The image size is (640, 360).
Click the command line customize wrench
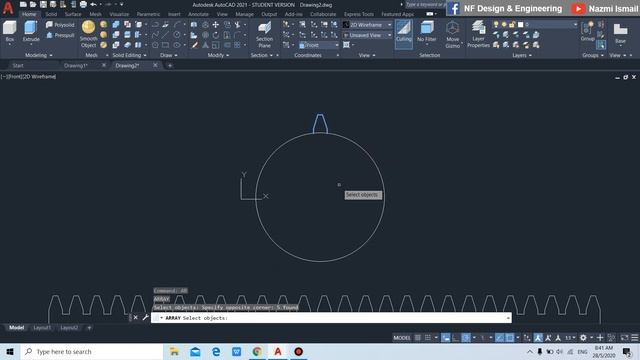(x=145, y=318)
